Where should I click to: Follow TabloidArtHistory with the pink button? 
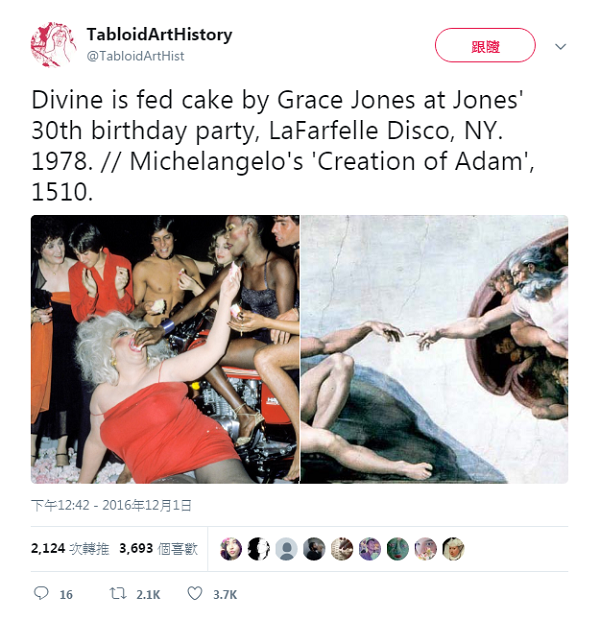click(x=485, y=45)
